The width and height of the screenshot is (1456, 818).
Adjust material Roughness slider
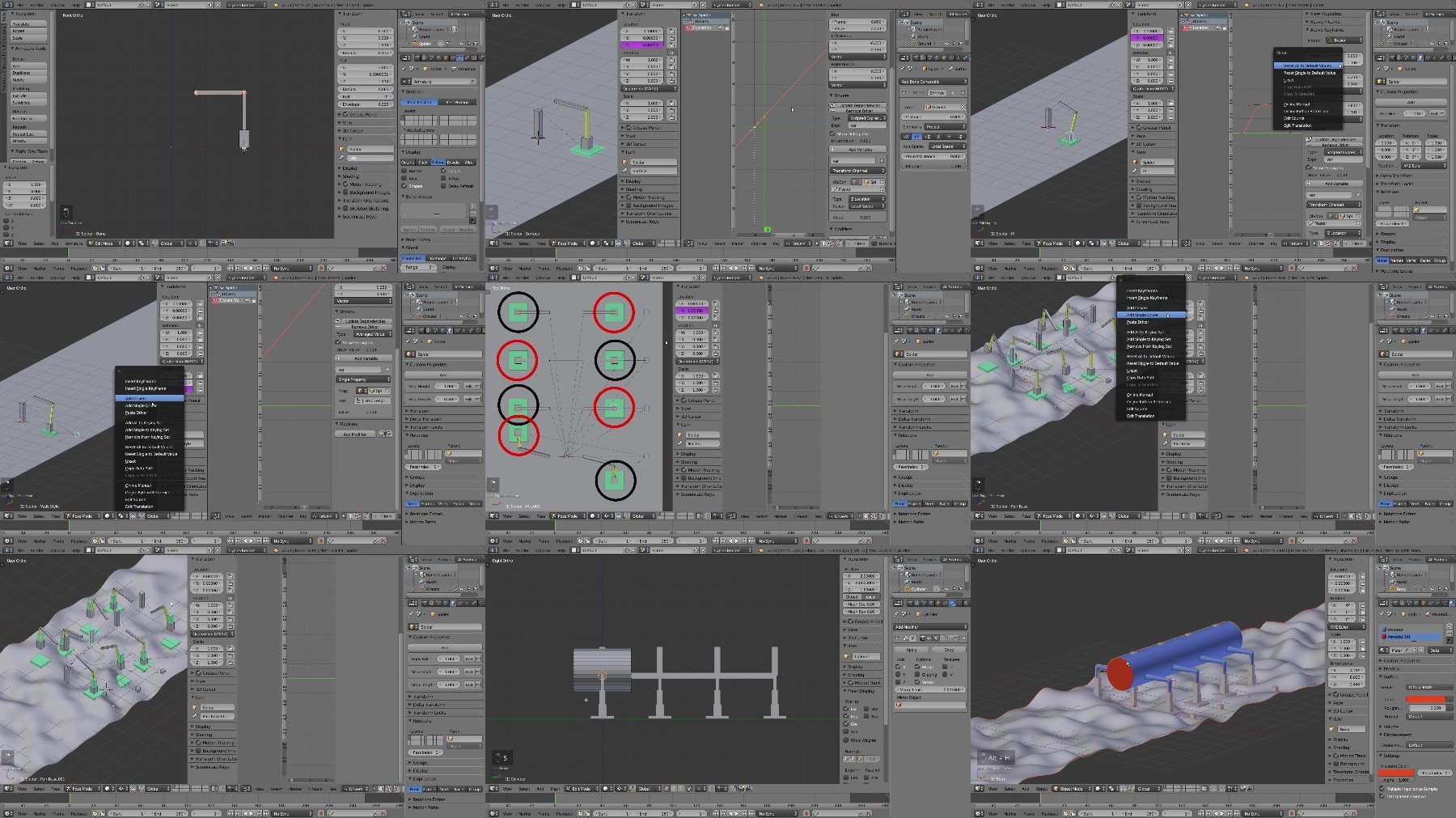tap(1427, 708)
